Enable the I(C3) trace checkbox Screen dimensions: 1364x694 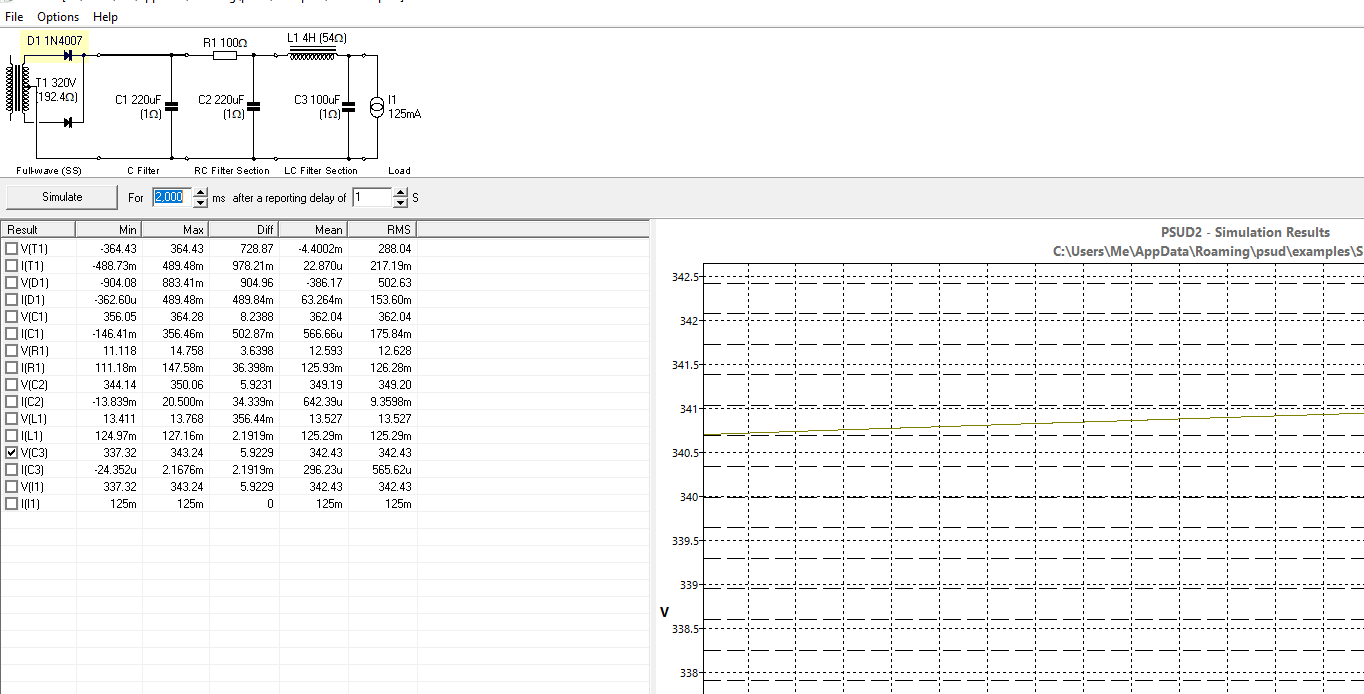click(12, 469)
